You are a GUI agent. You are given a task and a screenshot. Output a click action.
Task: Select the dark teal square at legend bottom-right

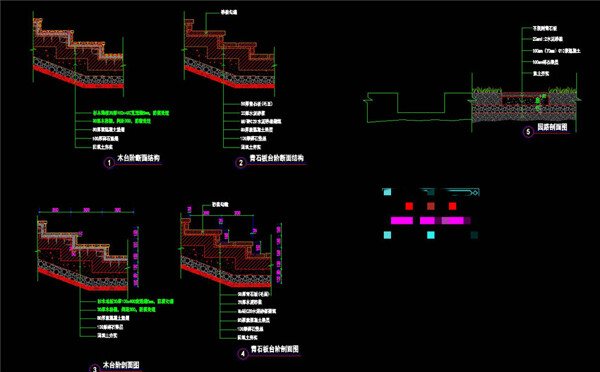(474, 235)
